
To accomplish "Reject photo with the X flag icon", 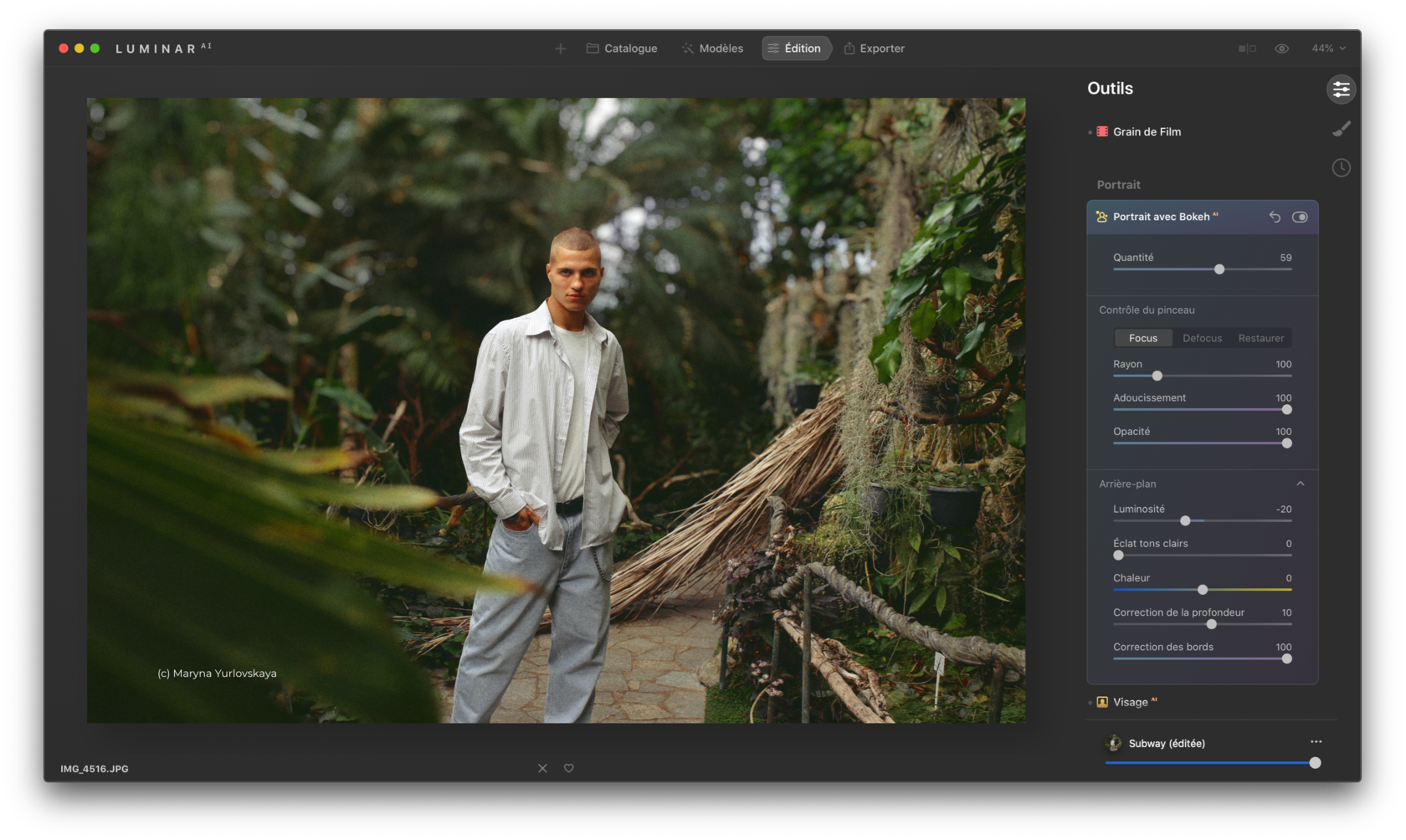I will 542,768.
